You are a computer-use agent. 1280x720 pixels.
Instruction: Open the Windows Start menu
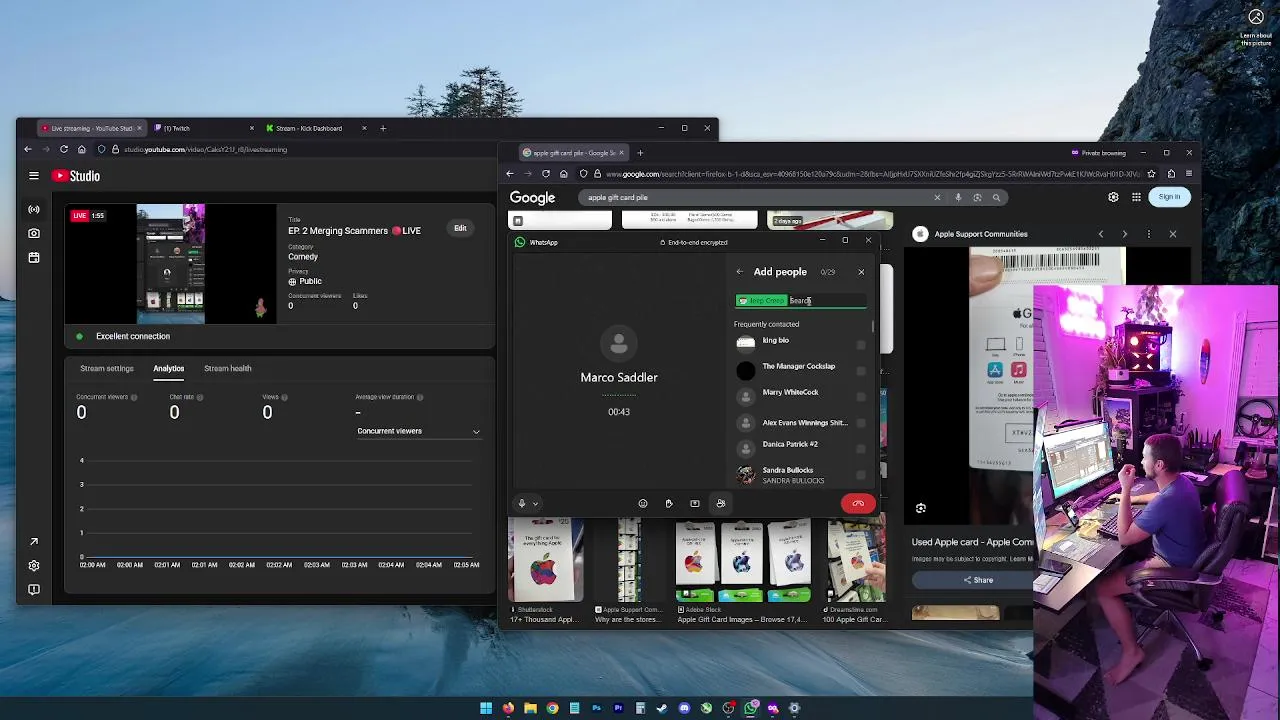(486, 708)
